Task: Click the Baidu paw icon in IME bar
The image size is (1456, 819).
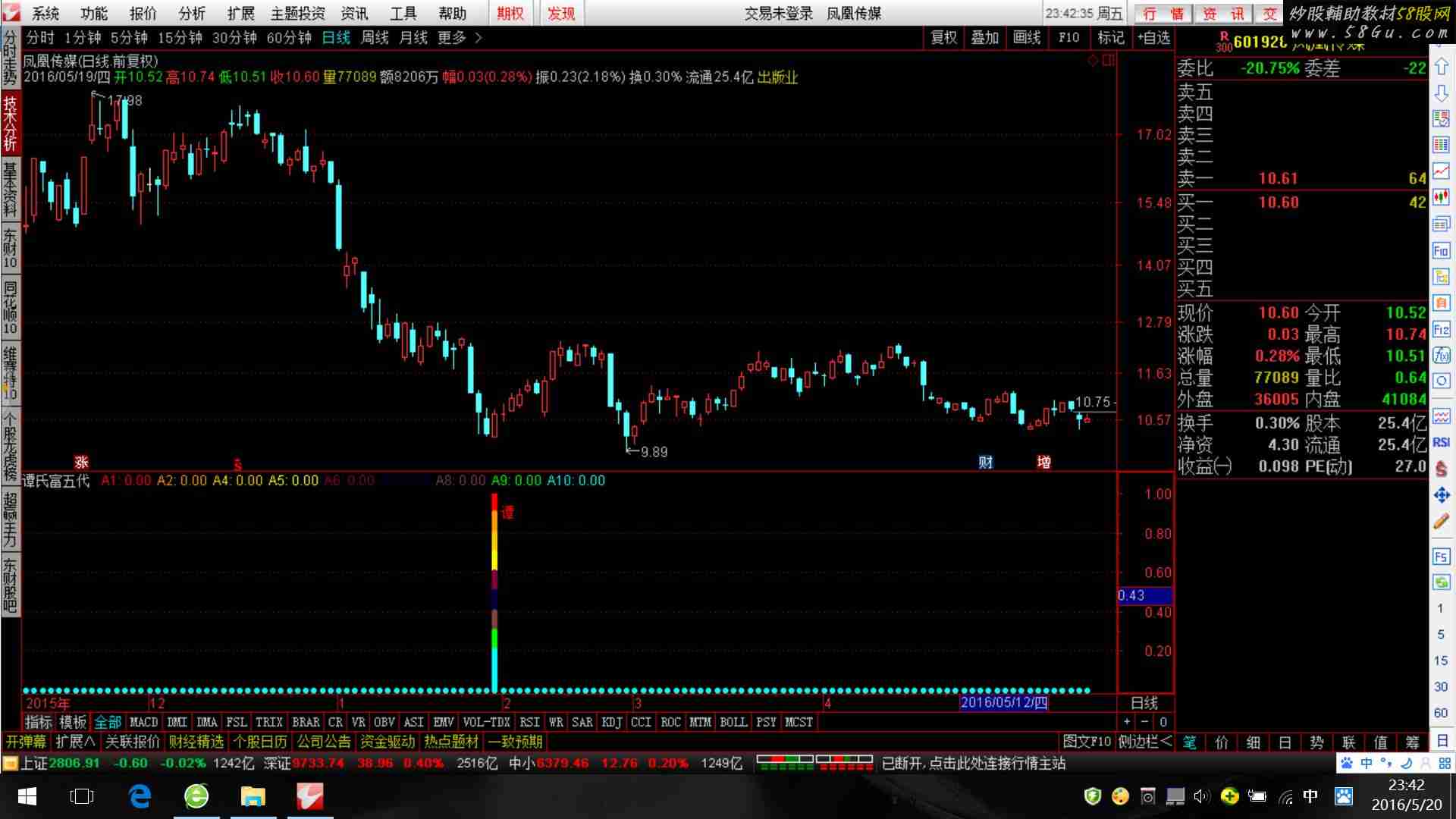Action: pos(1346,763)
